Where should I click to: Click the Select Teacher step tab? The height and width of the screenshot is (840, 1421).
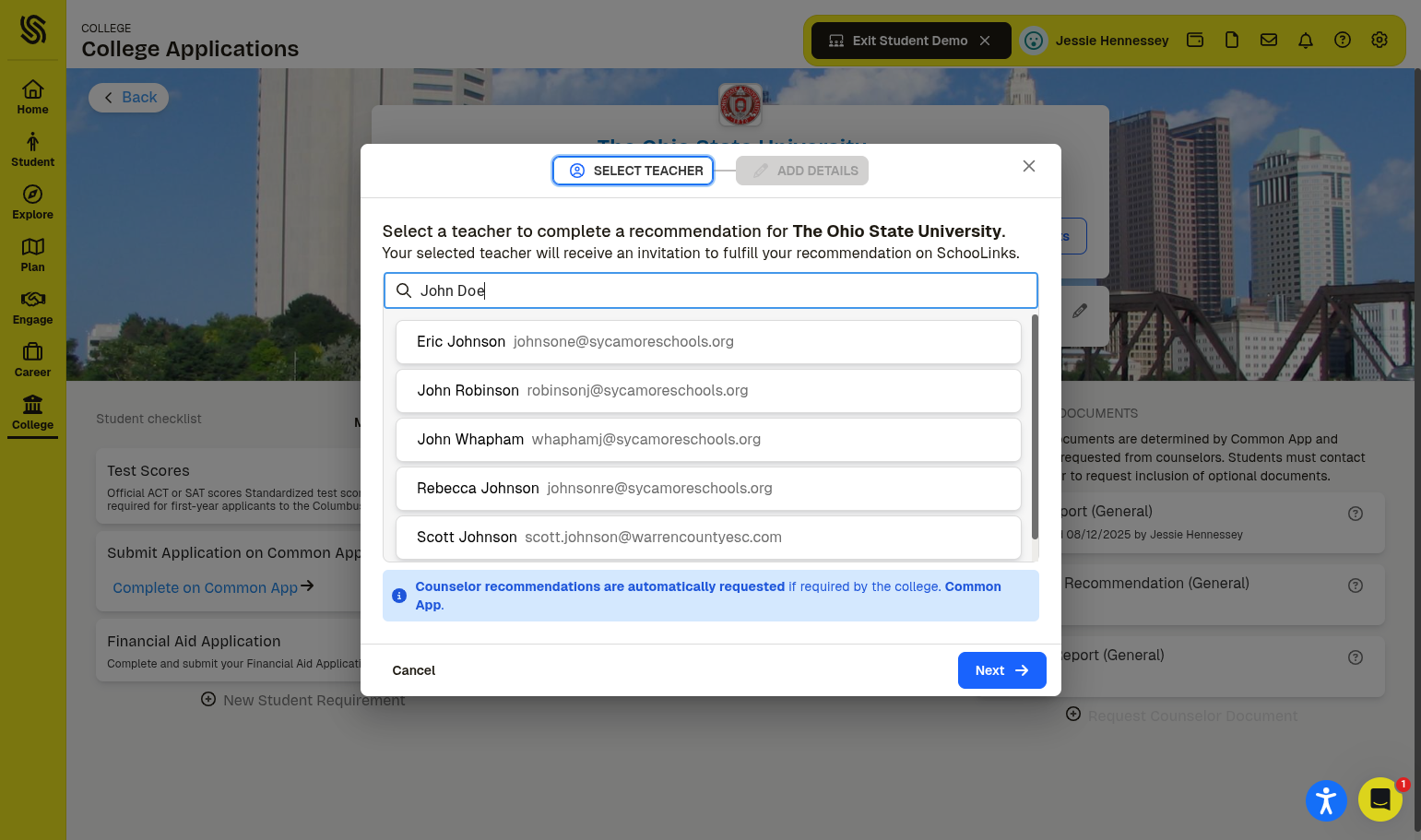[x=634, y=171]
